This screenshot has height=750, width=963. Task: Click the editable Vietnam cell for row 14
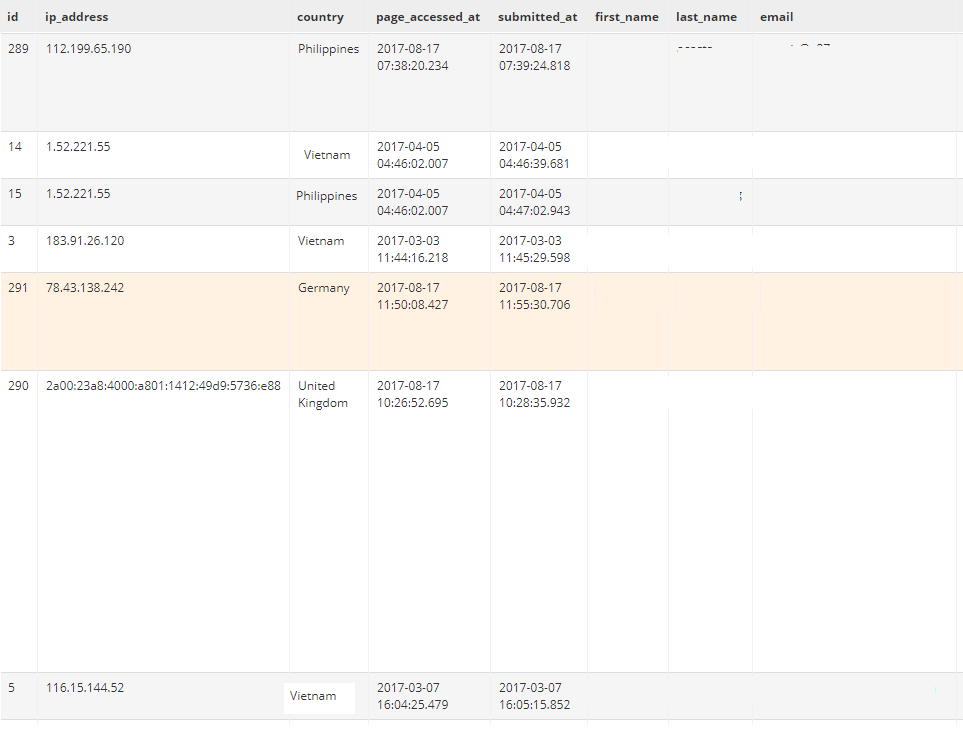point(326,155)
